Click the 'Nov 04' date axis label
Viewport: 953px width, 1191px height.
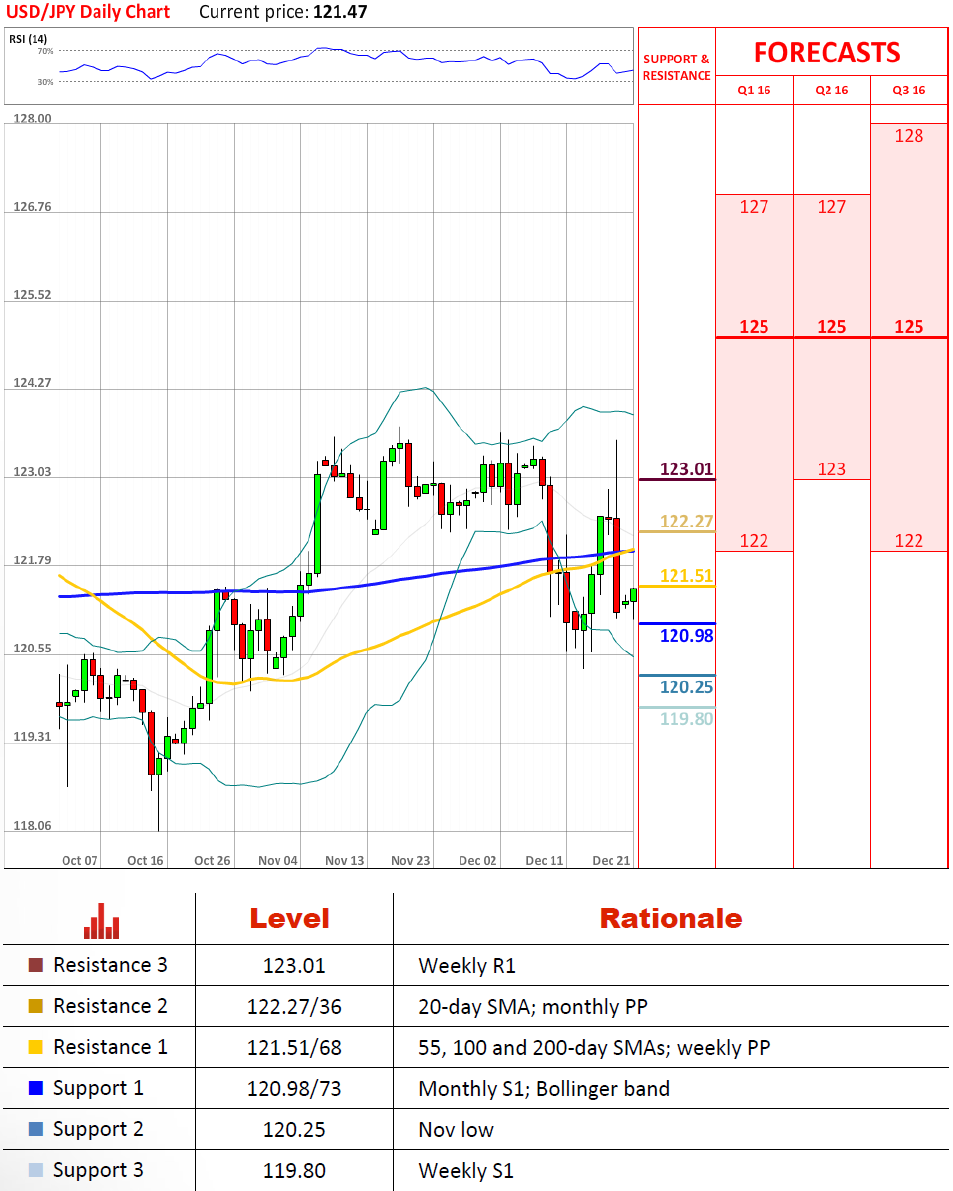pos(278,861)
